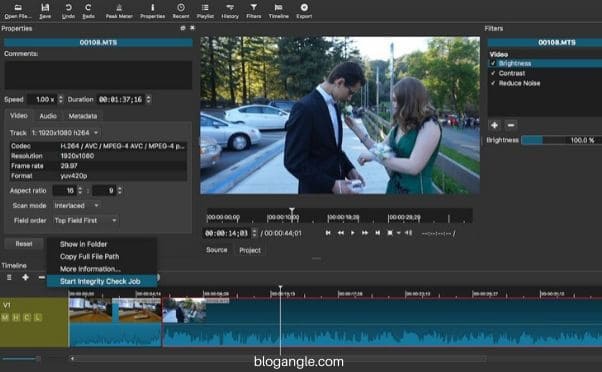Click the player volume icon

coord(408,233)
